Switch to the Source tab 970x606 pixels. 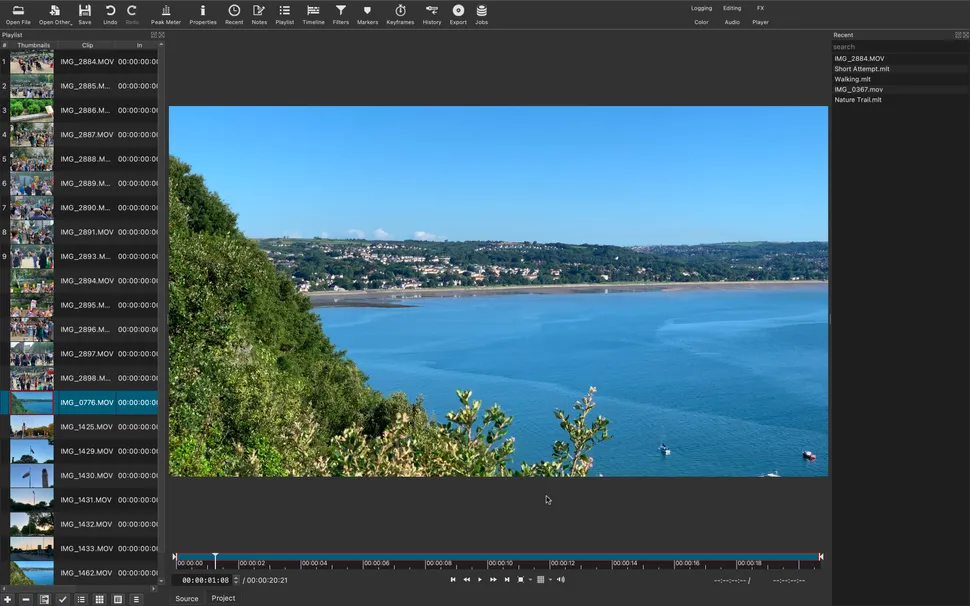click(187, 598)
